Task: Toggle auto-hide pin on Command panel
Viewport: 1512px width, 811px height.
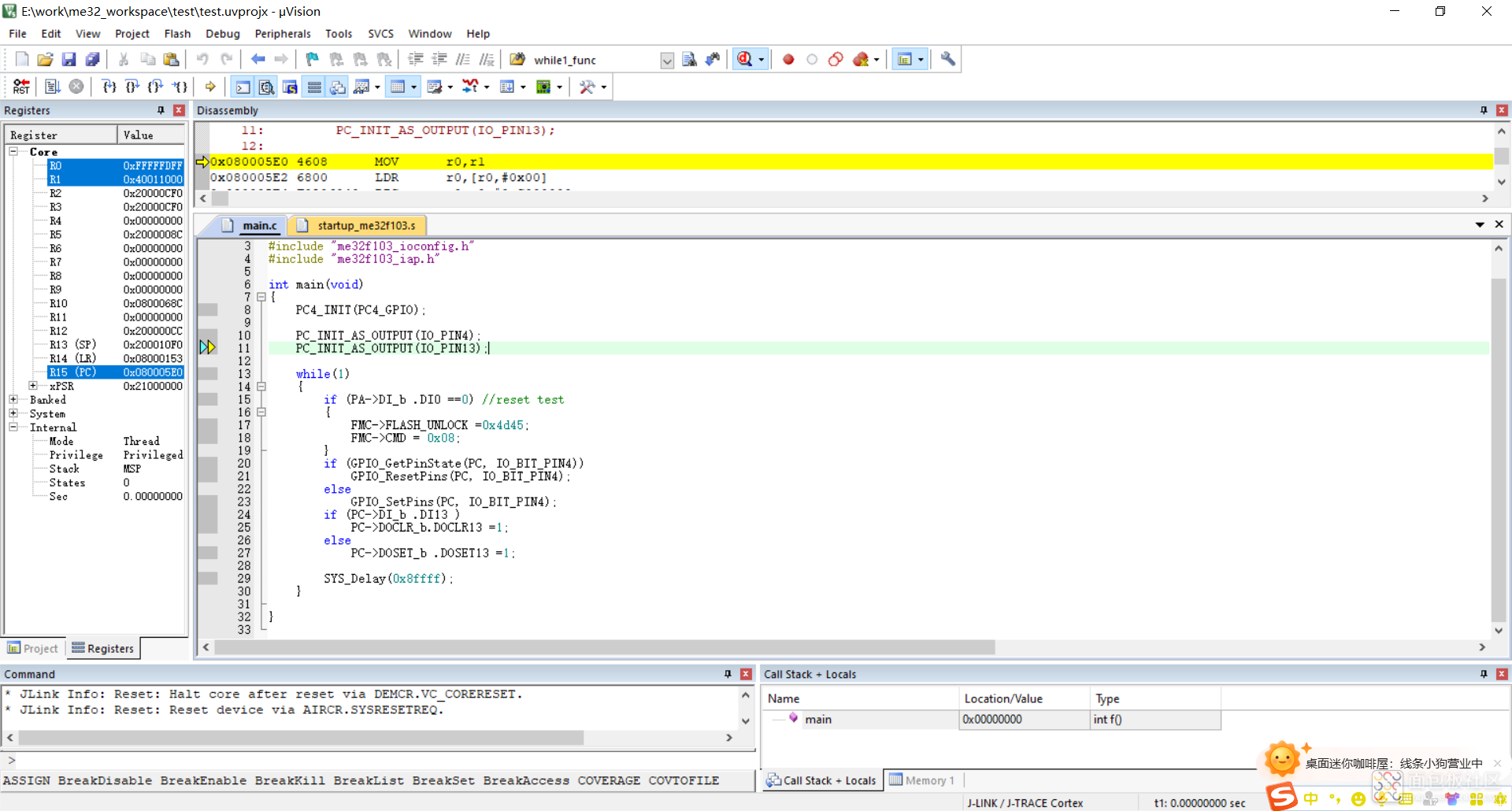Action: point(728,674)
